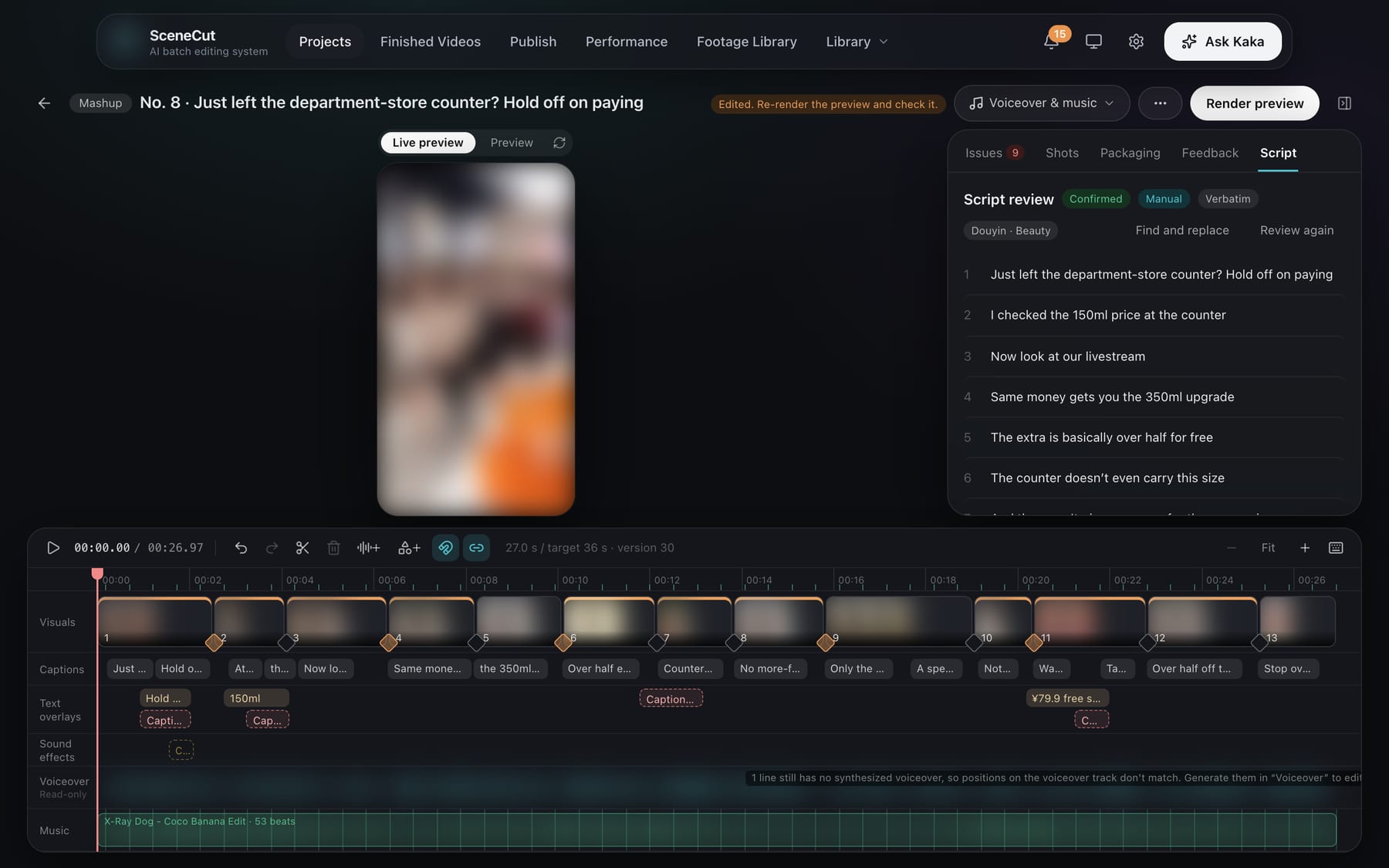Refresh the preview with the reload icon
1389x868 pixels.
(559, 143)
